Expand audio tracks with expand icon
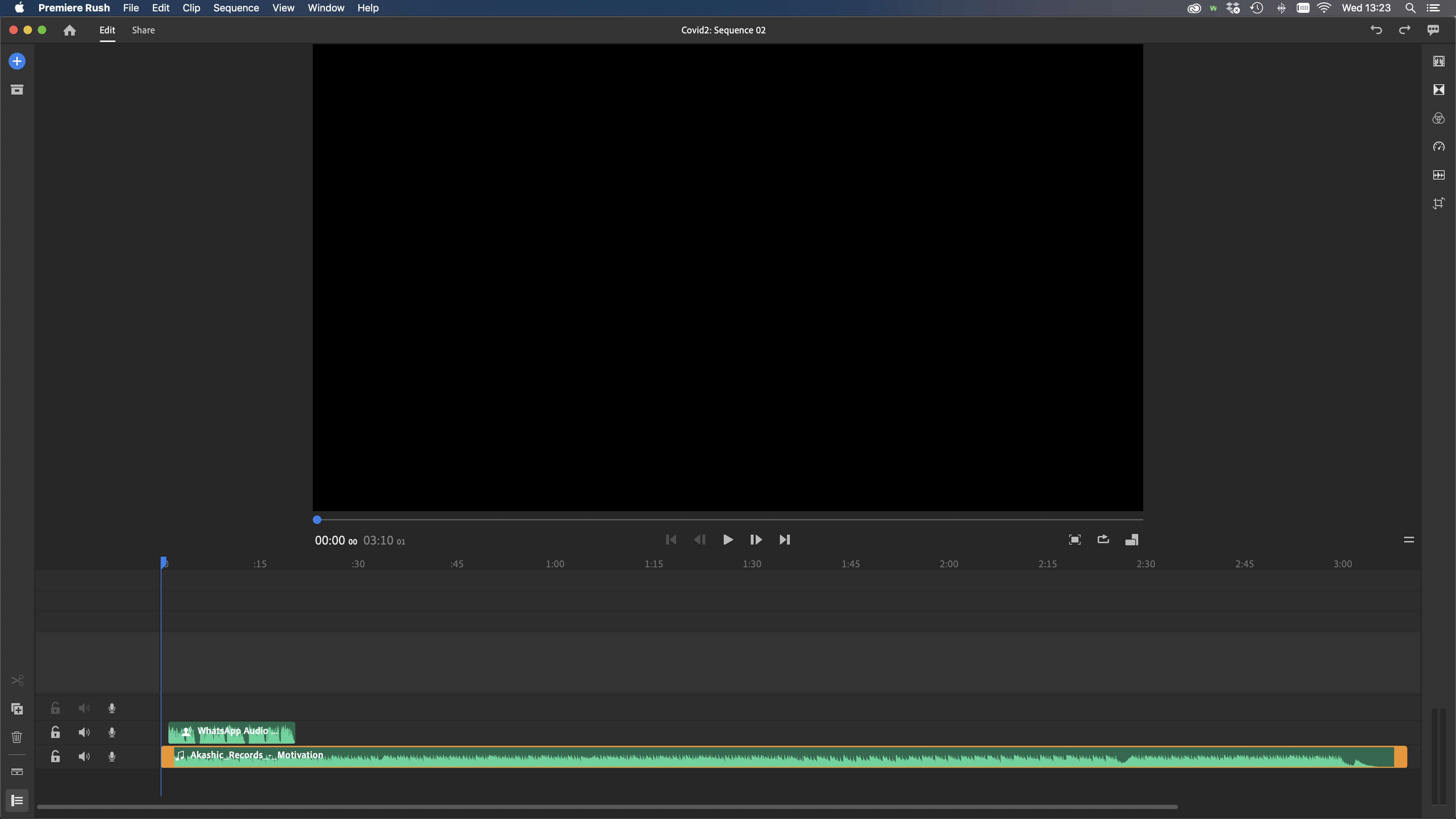 tap(17, 771)
